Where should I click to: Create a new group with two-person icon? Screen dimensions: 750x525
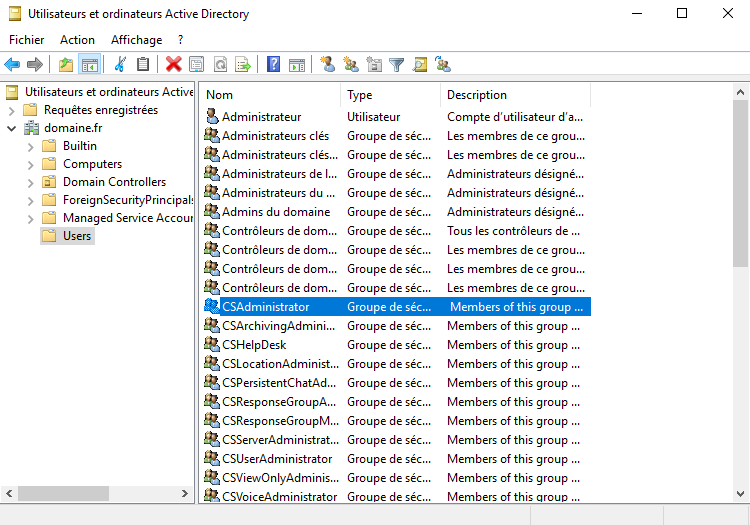tap(351, 64)
